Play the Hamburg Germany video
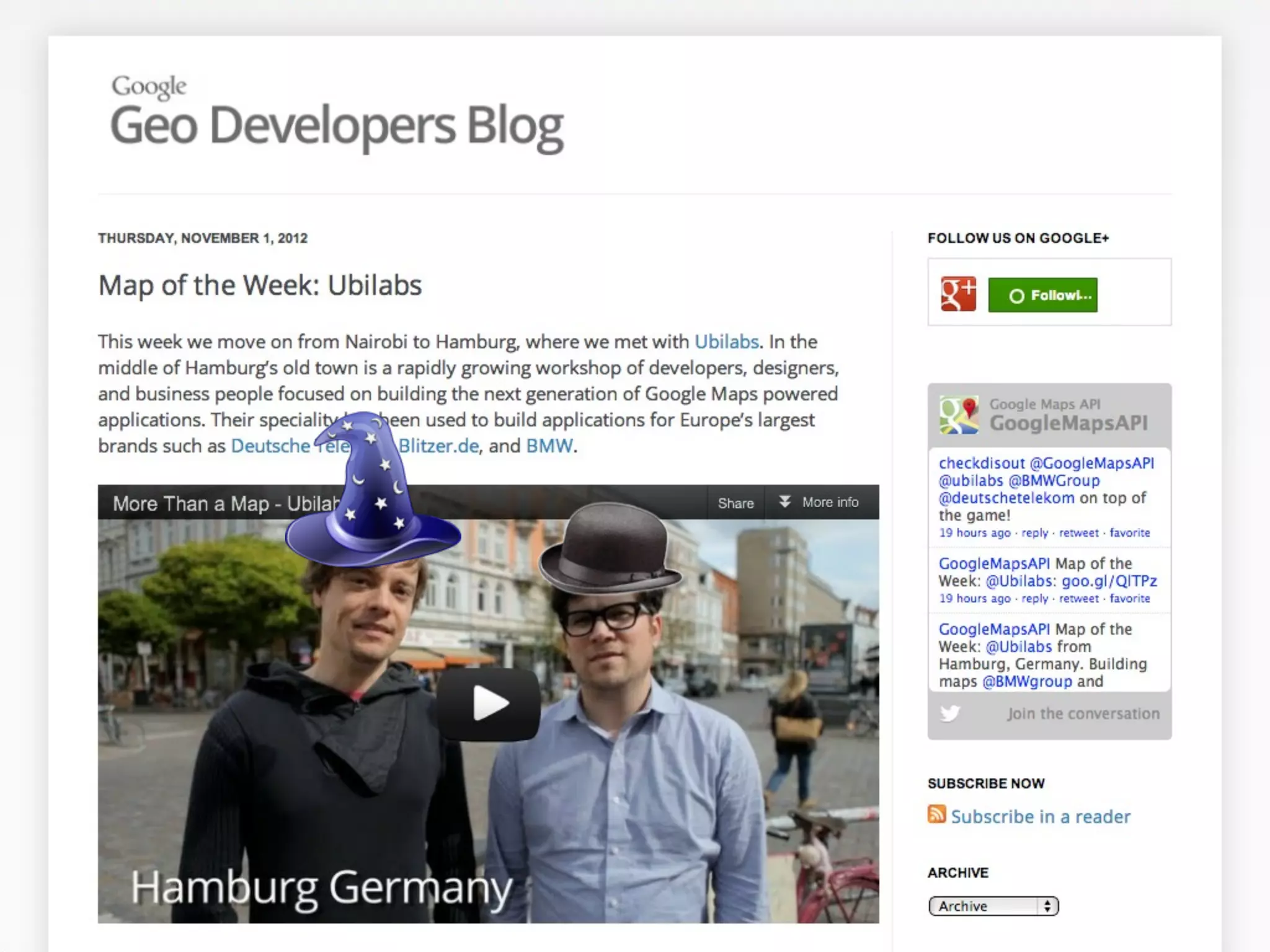 pyautogui.click(x=489, y=703)
